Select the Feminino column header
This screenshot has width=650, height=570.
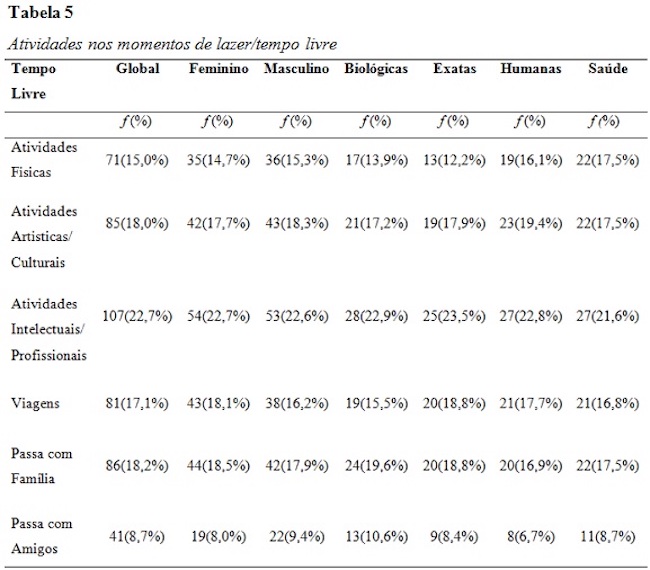pyautogui.click(x=219, y=69)
